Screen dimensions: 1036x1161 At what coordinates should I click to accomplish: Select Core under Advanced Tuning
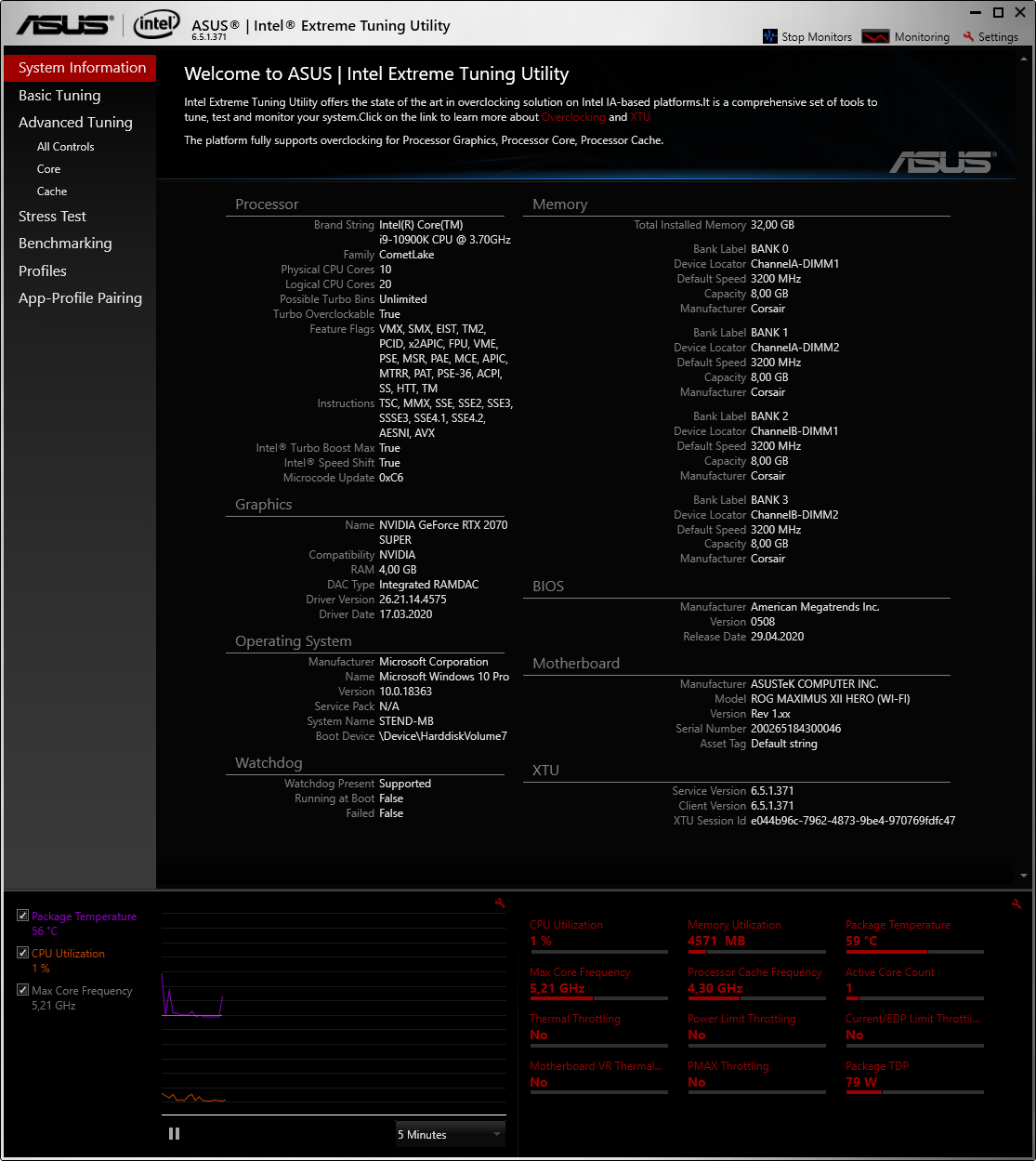[x=48, y=169]
